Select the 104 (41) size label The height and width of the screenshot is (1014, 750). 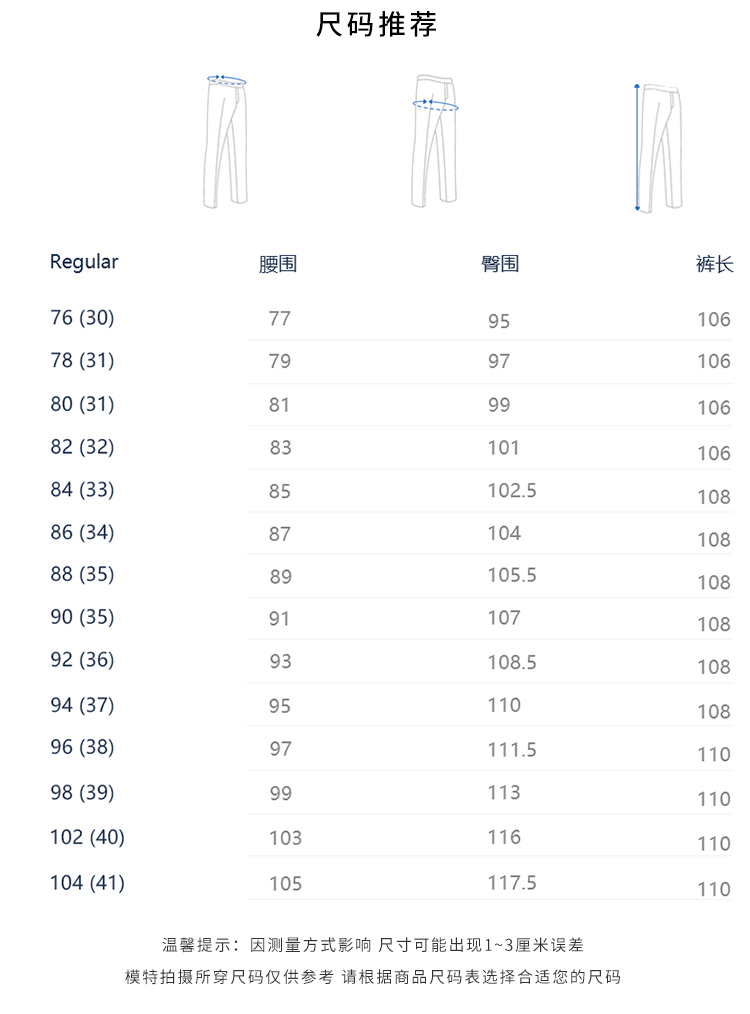[x=88, y=883]
